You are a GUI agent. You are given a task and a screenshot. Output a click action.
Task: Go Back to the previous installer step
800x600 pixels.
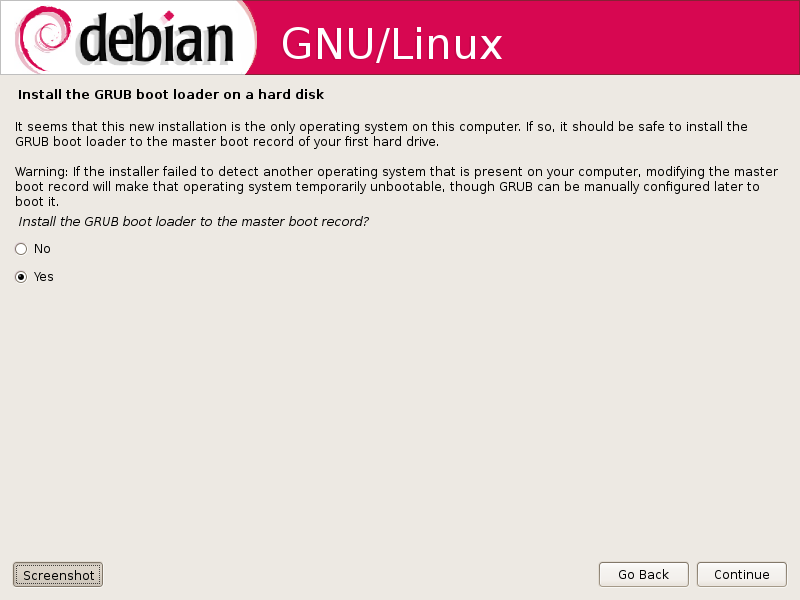643,574
